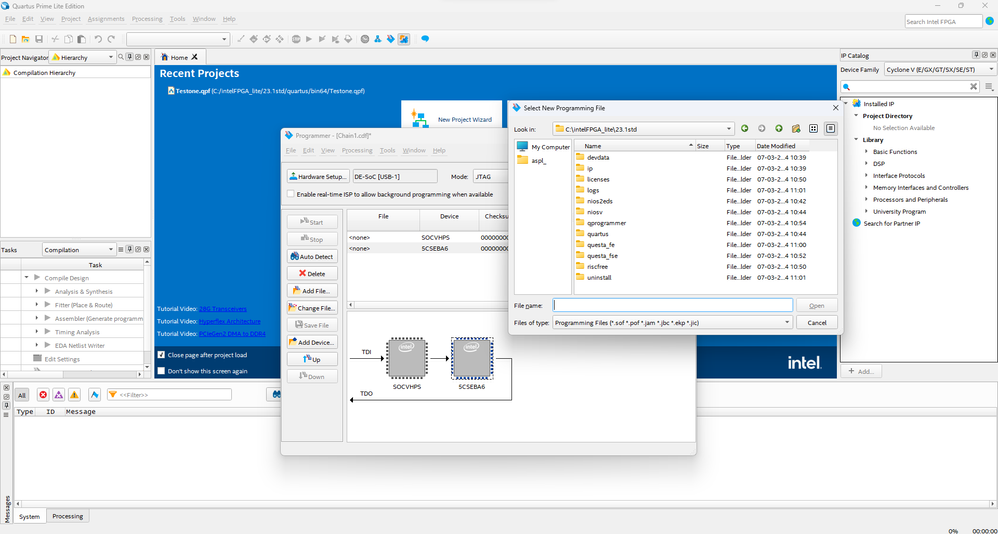Go to parent directory in file dialog
The height and width of the screenshot is (534, 998).
pyautogui.click(x=779, y=129)
